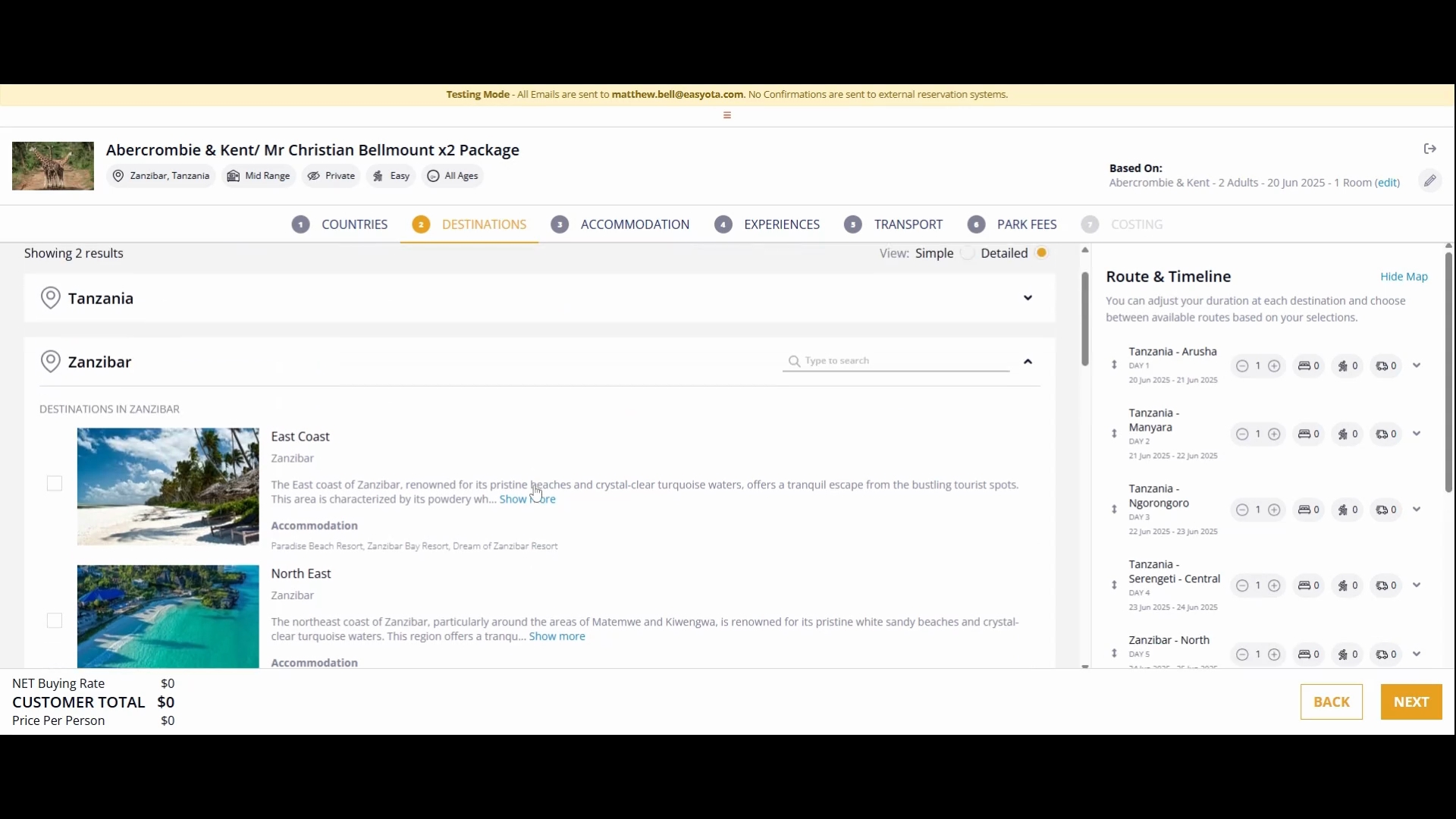Viewport: 1456px width, 819px height.
Task: Click the All Ages tag icon
Action: [433, 176]
